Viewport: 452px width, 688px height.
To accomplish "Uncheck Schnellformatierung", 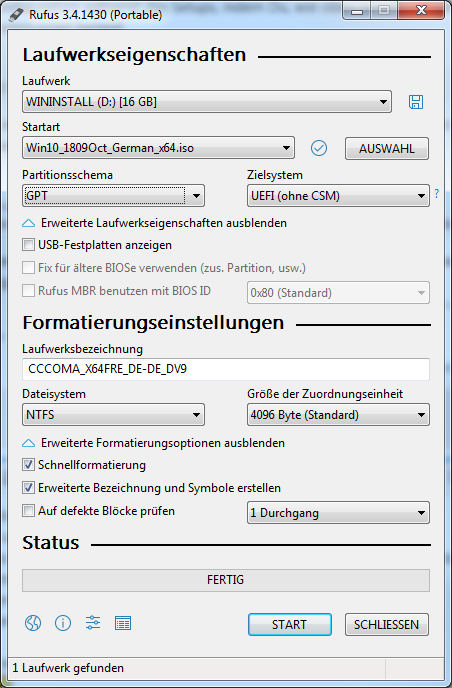I will coord(29,465).
